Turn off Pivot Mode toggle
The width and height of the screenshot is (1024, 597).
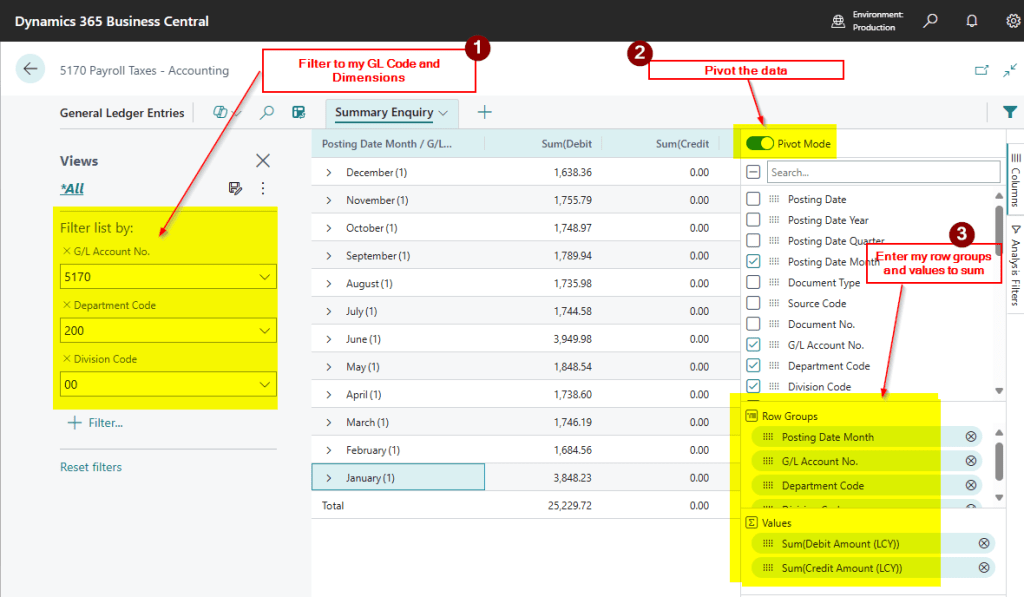(759, 143)
